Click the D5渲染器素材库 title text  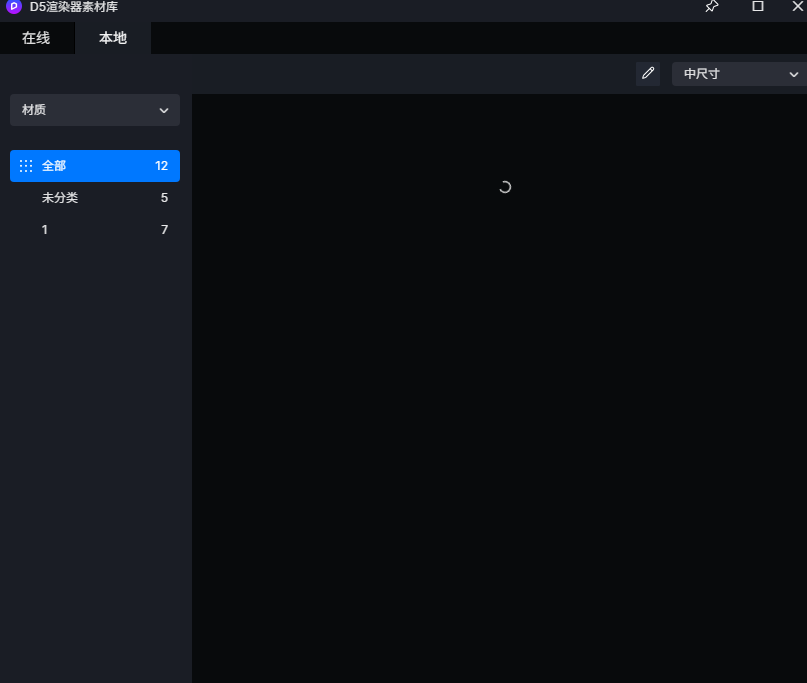pos(74,7)
